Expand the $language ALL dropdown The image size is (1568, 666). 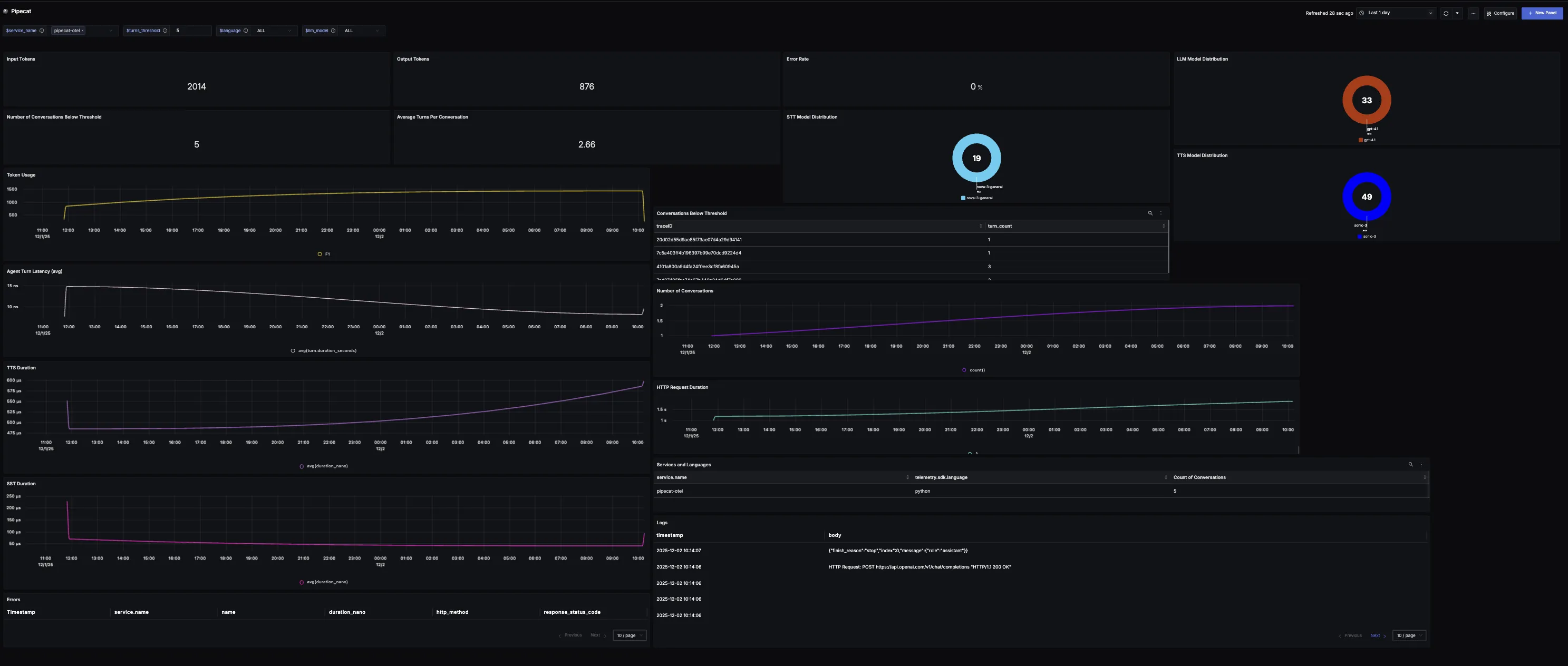coord(273,31)
